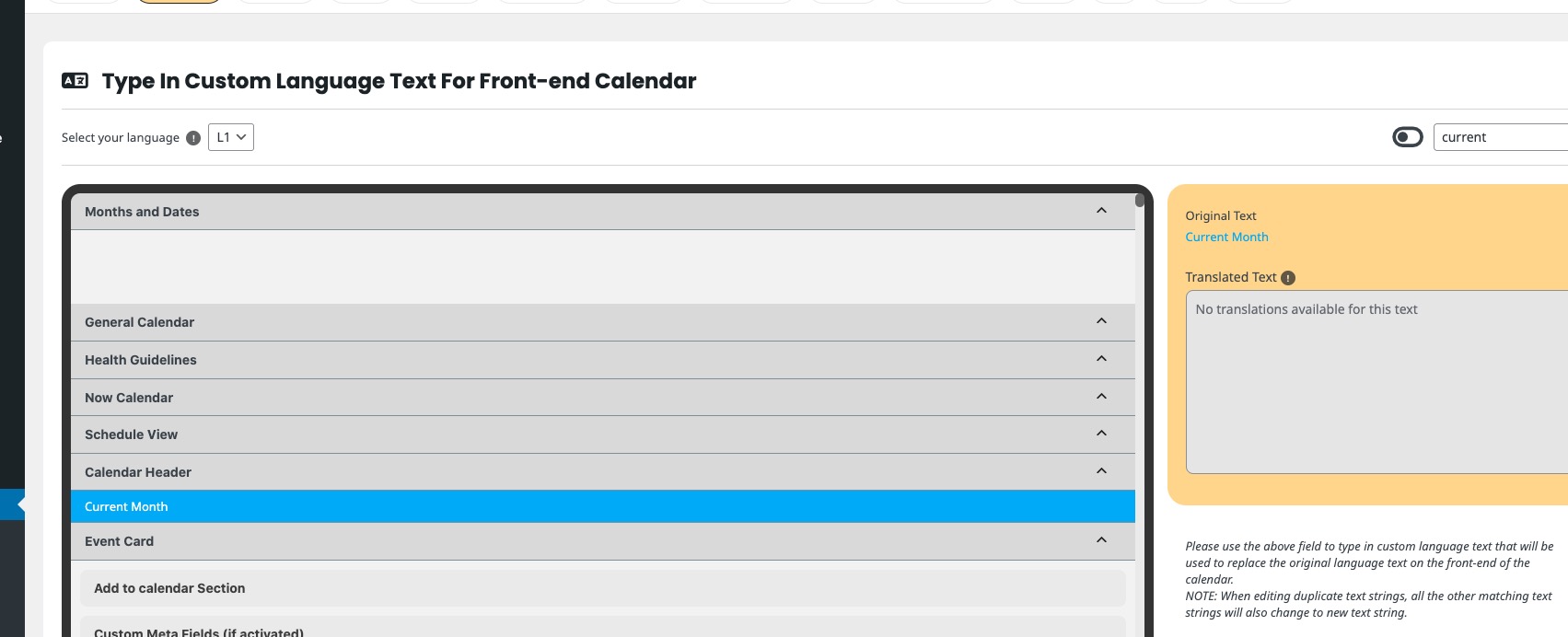Image resolution: width=1568 pixels, height=637 pixels.
Task: Click into the Translated Text textarea
Action: pyautogui.click(x=1376, y=382)
